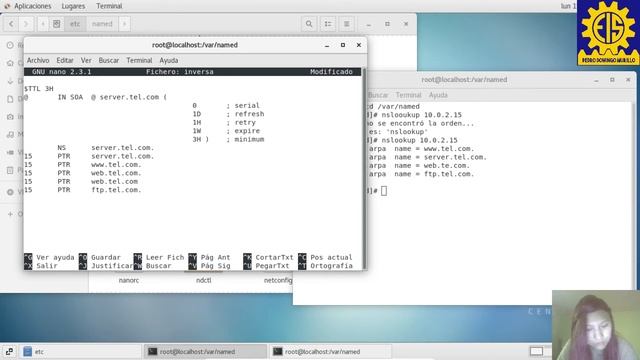Open Ayuda menu in the background terminal
The image size is (640, 360).
point(438,95)
